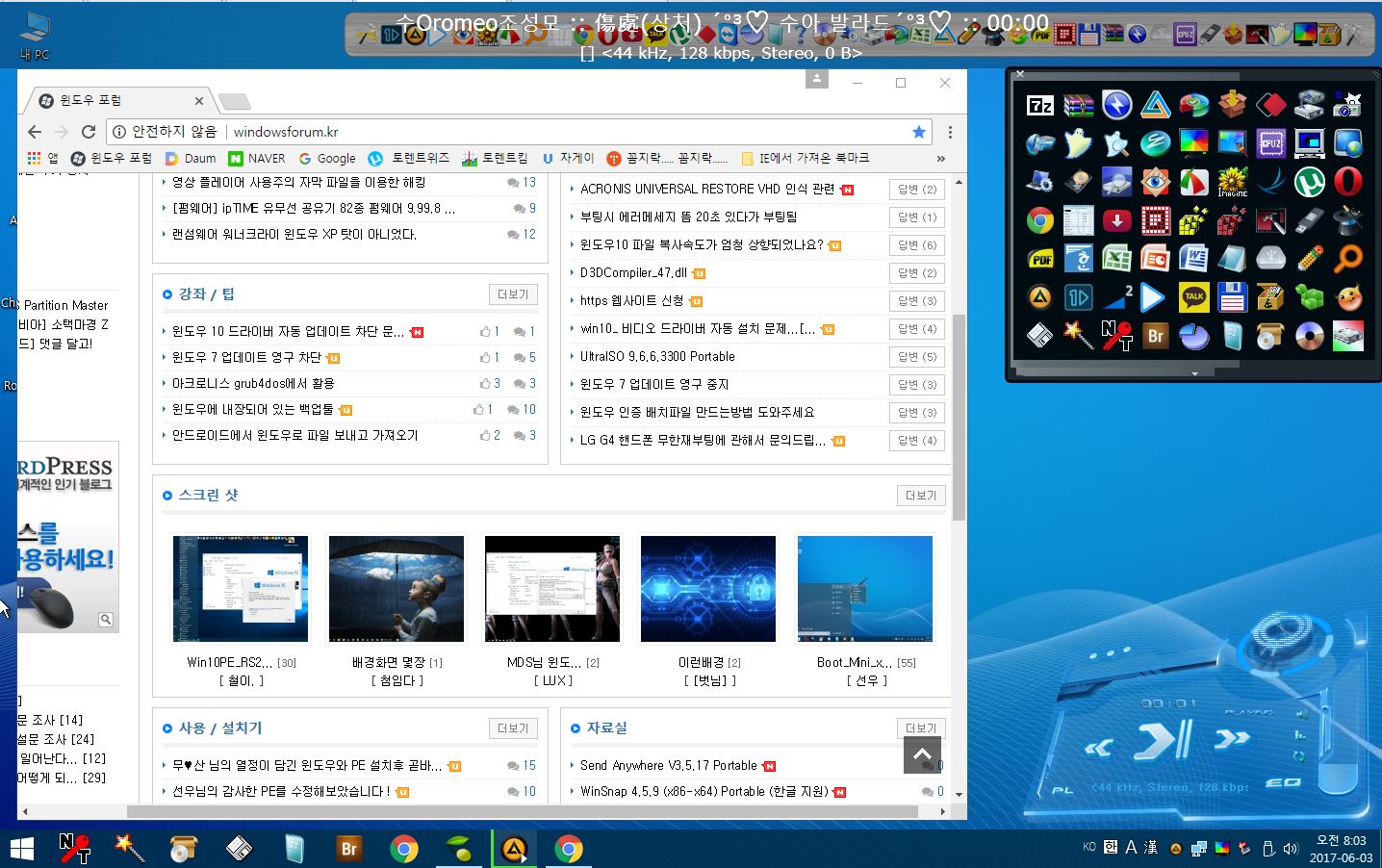The image size is (1382, 868).
Task: Open the Win10PE_RS2 screenshot thumbnail
Action: [x=241, y=589]
